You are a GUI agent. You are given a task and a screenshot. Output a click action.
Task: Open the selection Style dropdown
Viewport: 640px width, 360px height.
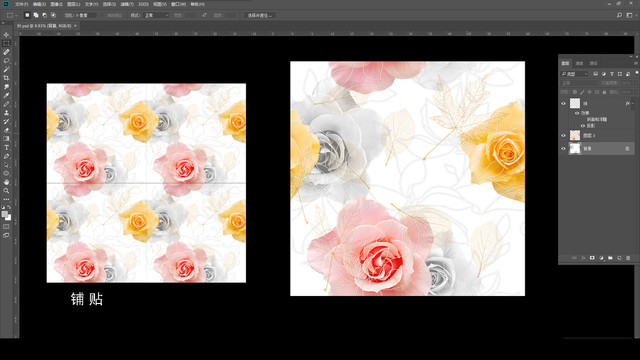pyautogui.click(x=156, y=15)
